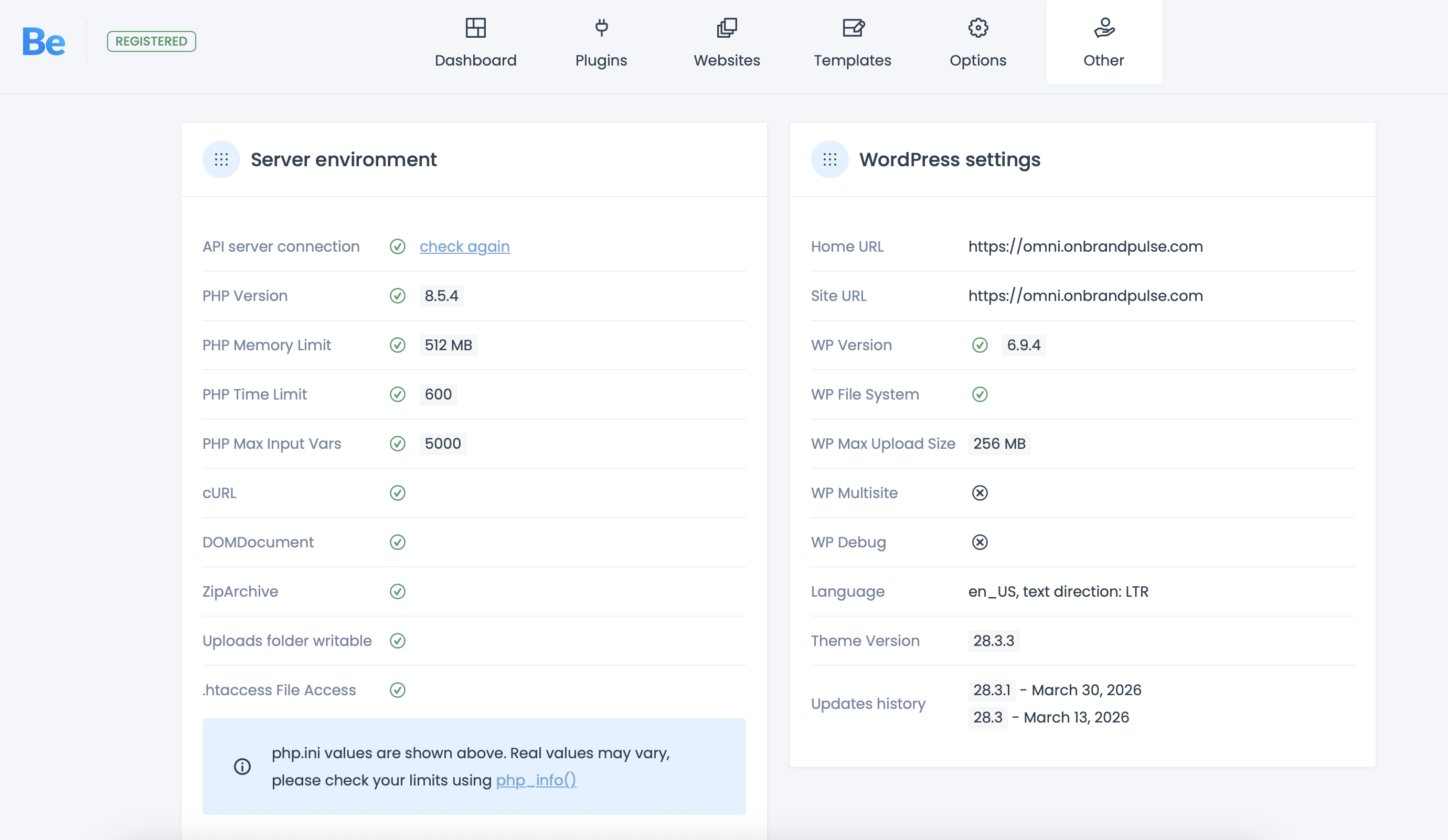Click the WP Debug cross status icon
Image resolution: width=1448 pixels, height=840 pixels.
tap(979, 542)
